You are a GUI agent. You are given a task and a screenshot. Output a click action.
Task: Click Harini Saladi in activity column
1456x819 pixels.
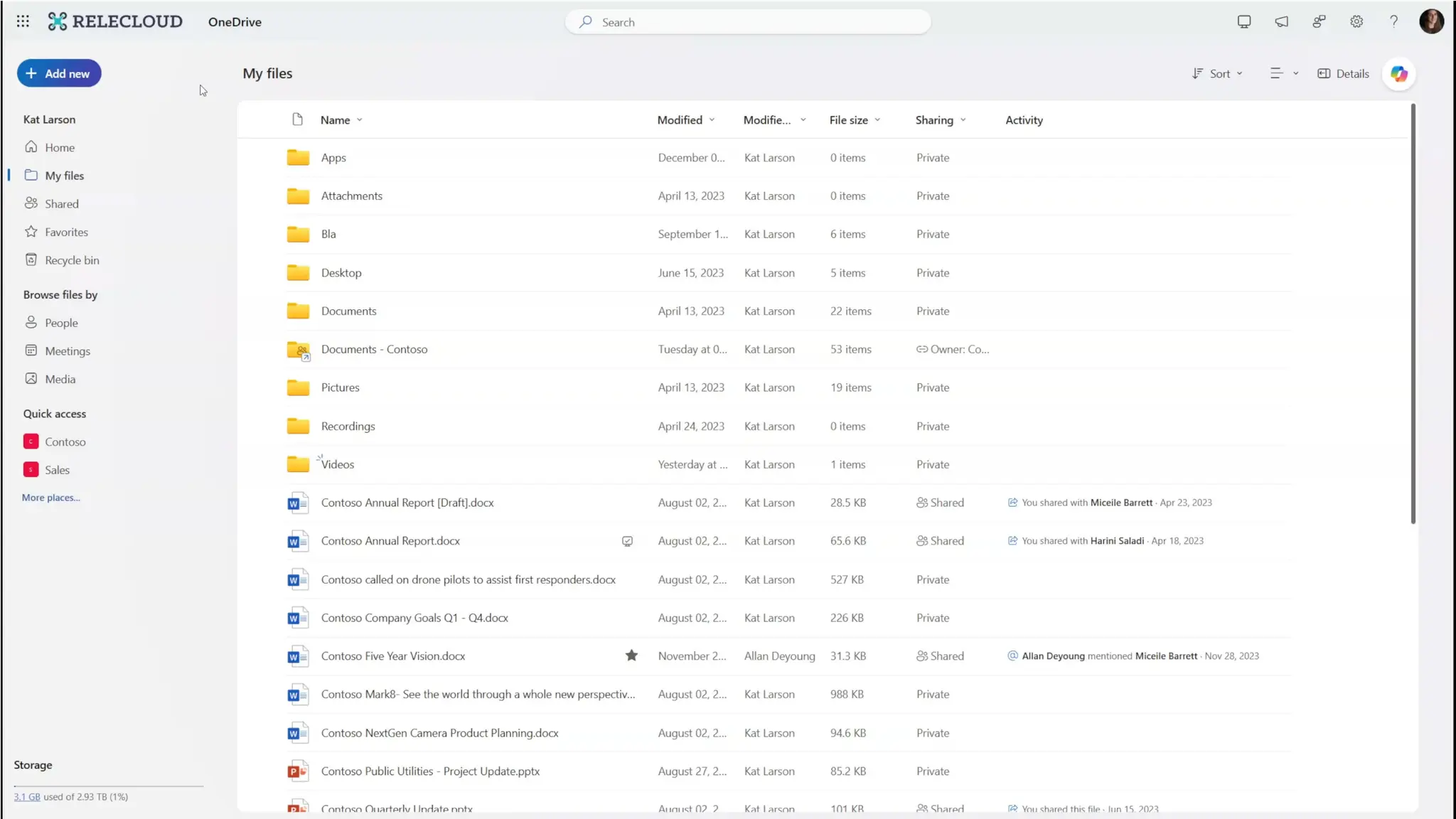[x=1117, y=541]
